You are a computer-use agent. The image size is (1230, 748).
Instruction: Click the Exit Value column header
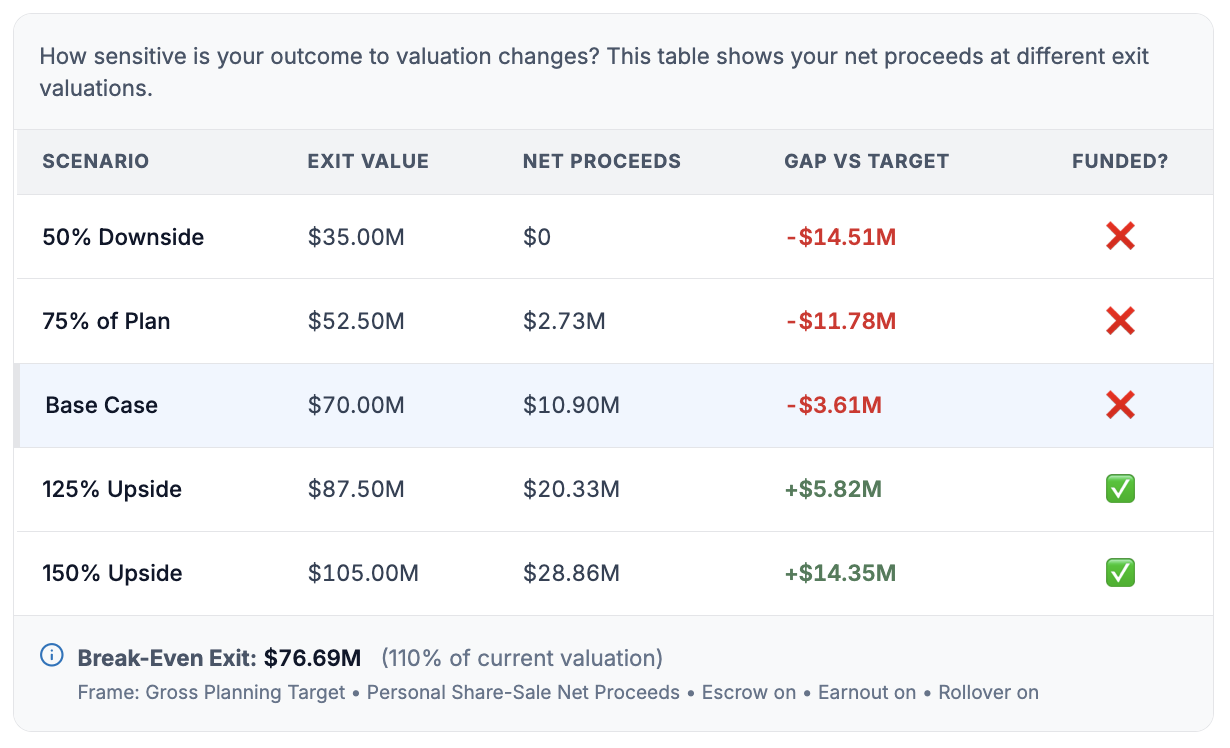coord(368,161)
